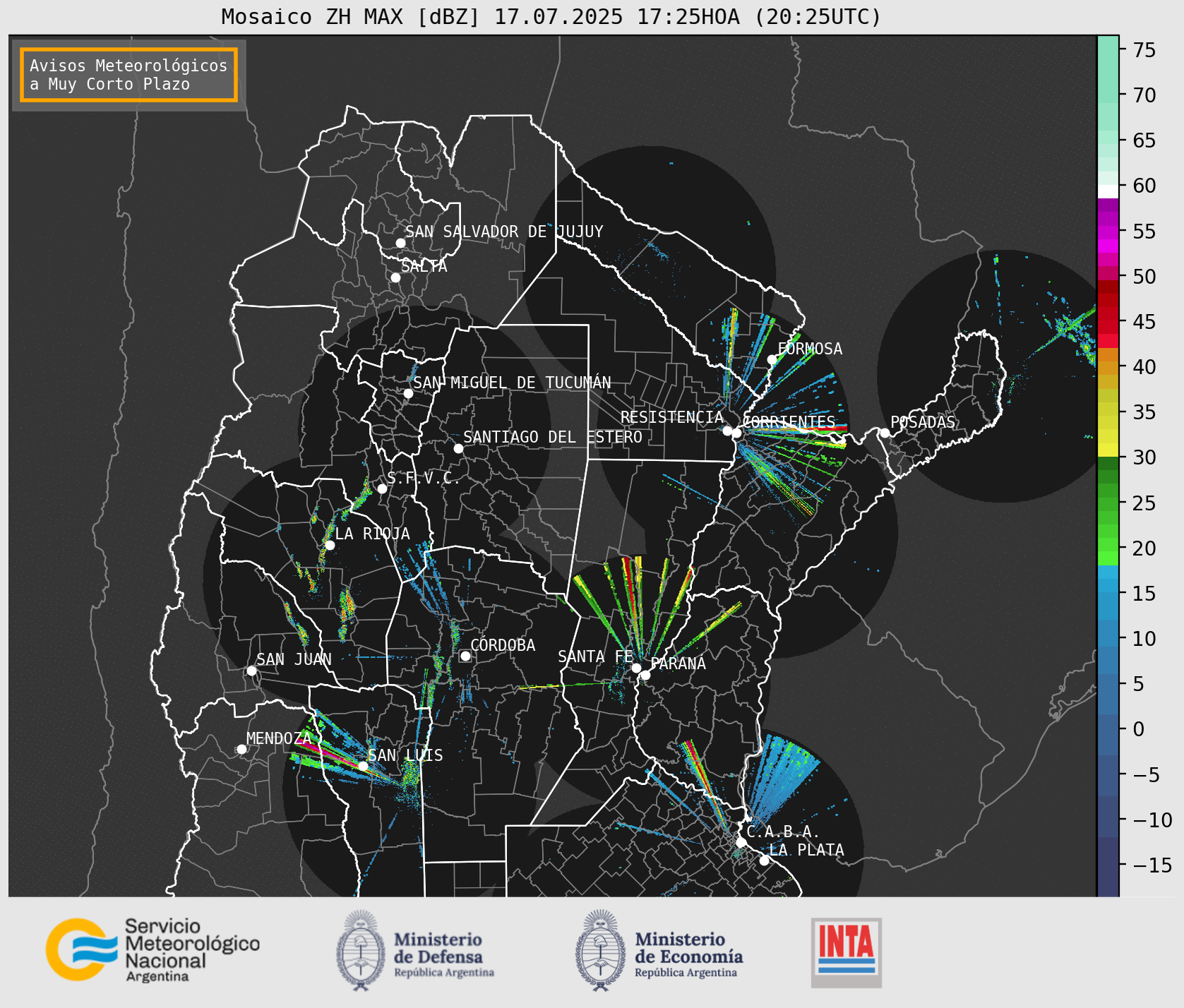Click the colorbar label 75
This screenshot has height=1008, width=1184.
1144,50
